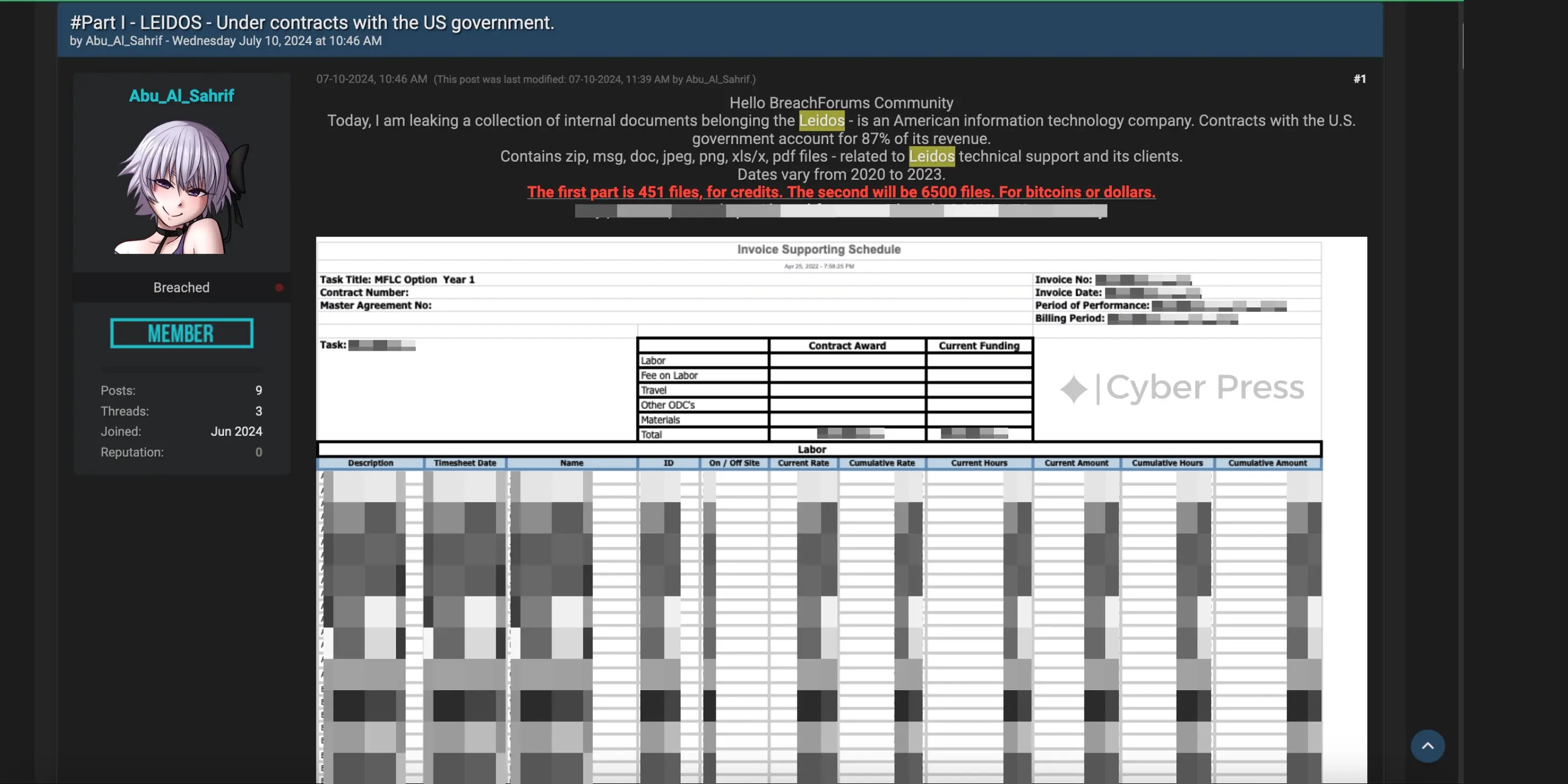Click the first highlighted "Leidos" word

click(x=822, y=120)
